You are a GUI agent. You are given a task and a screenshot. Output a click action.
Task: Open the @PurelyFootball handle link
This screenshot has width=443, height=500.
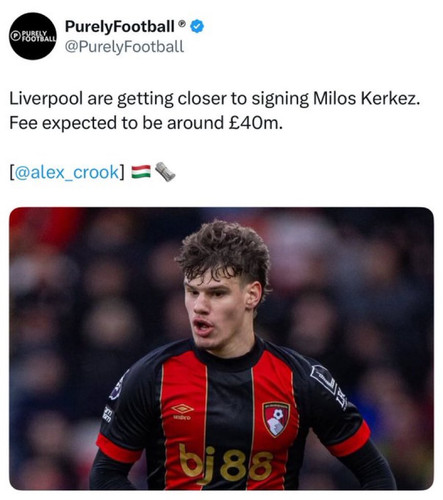(x=124, y=46)
